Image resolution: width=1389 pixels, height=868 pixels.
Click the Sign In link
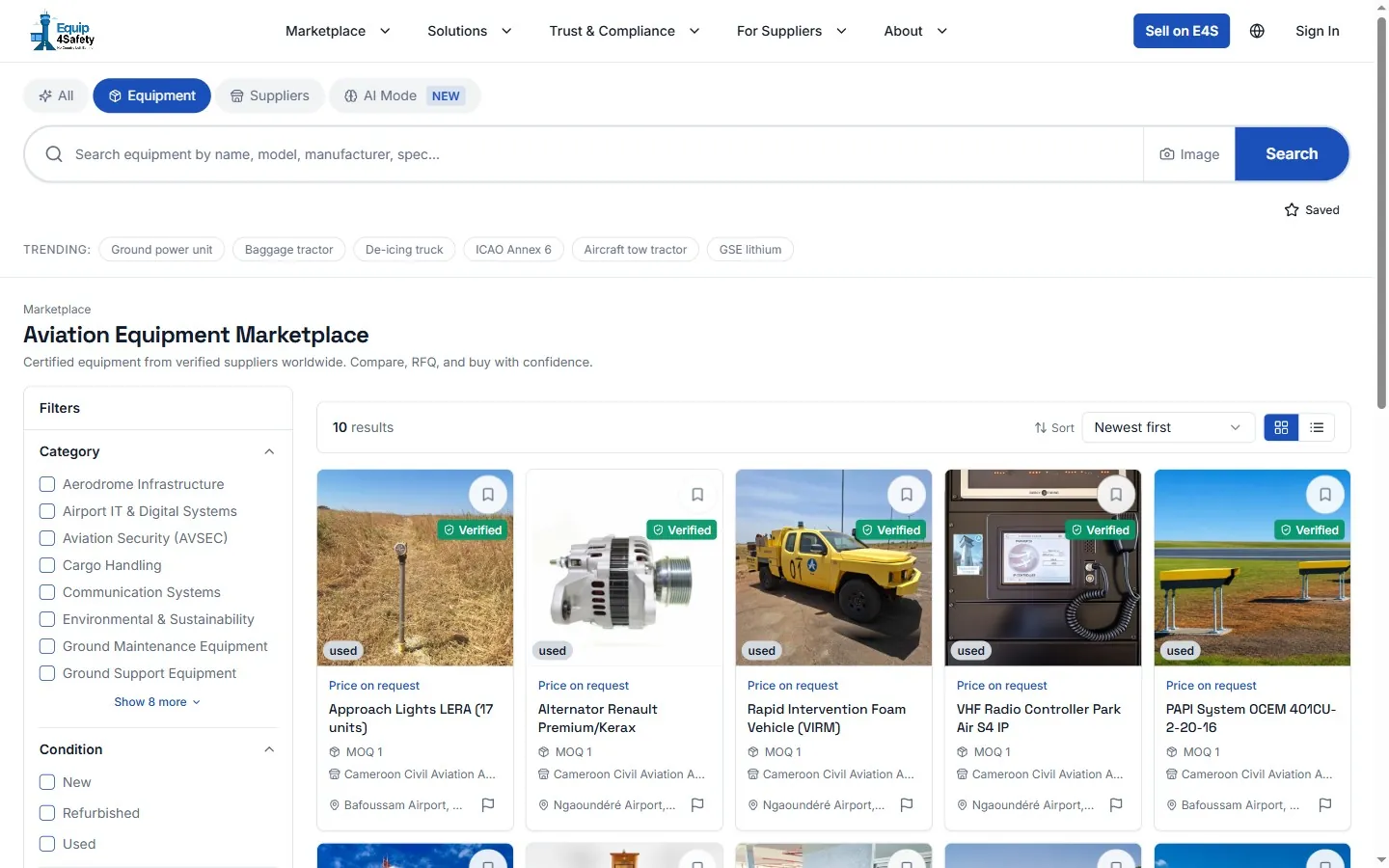(x=1317, y=31)
